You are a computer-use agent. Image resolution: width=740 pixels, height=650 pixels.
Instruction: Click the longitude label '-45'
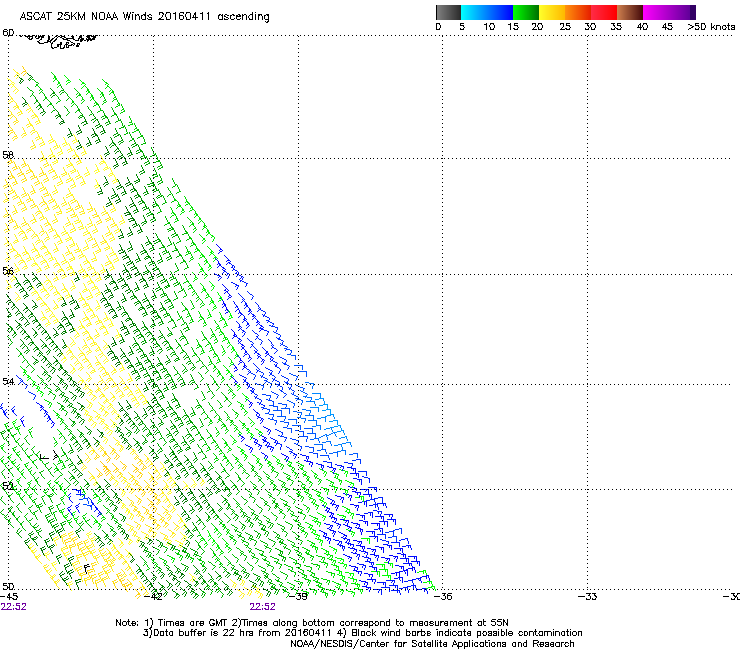9,597
